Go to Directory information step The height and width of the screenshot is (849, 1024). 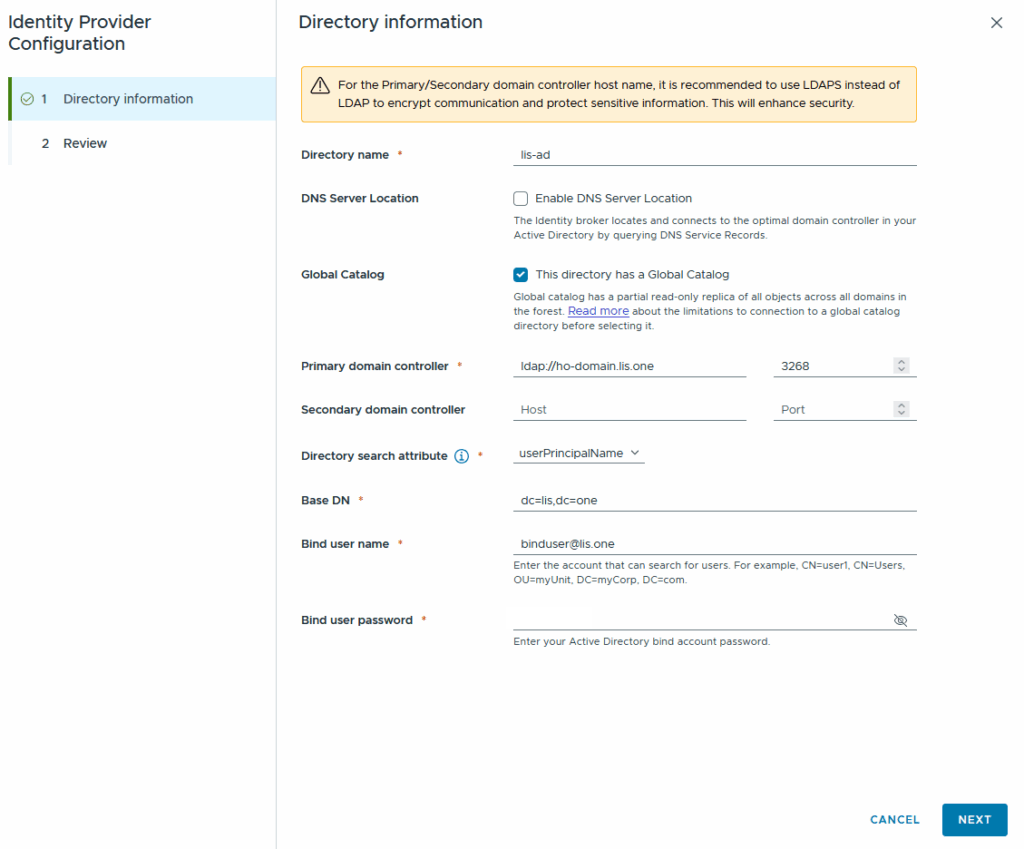(x=128, y=99)
